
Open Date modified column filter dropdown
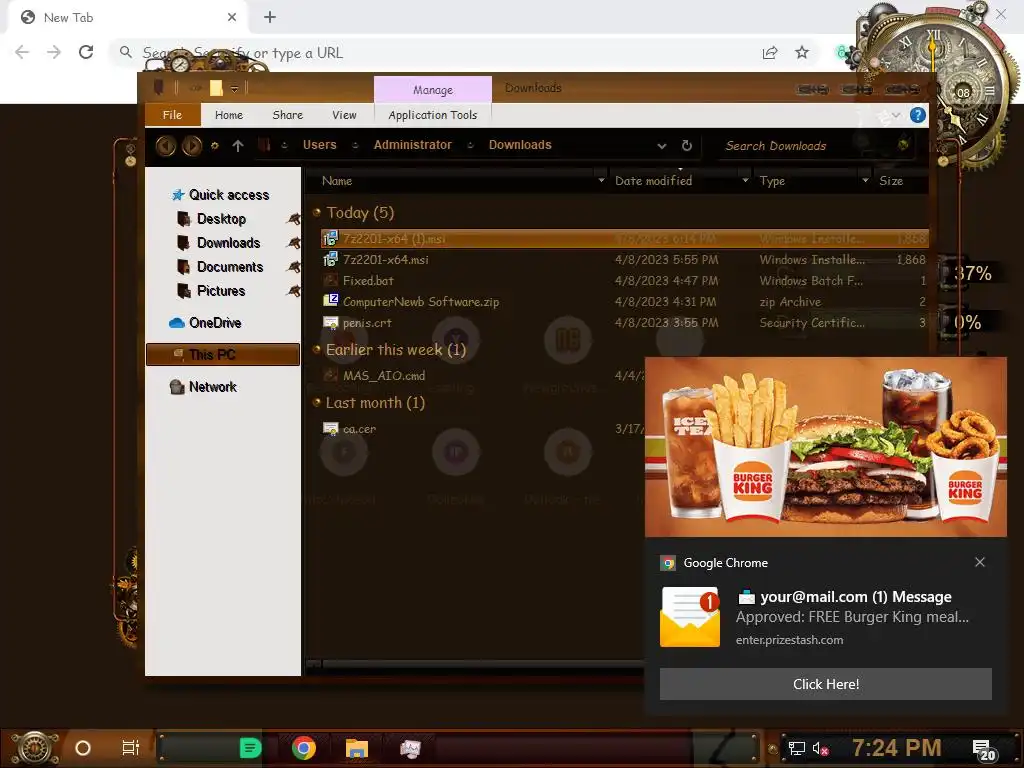[745, 180]
